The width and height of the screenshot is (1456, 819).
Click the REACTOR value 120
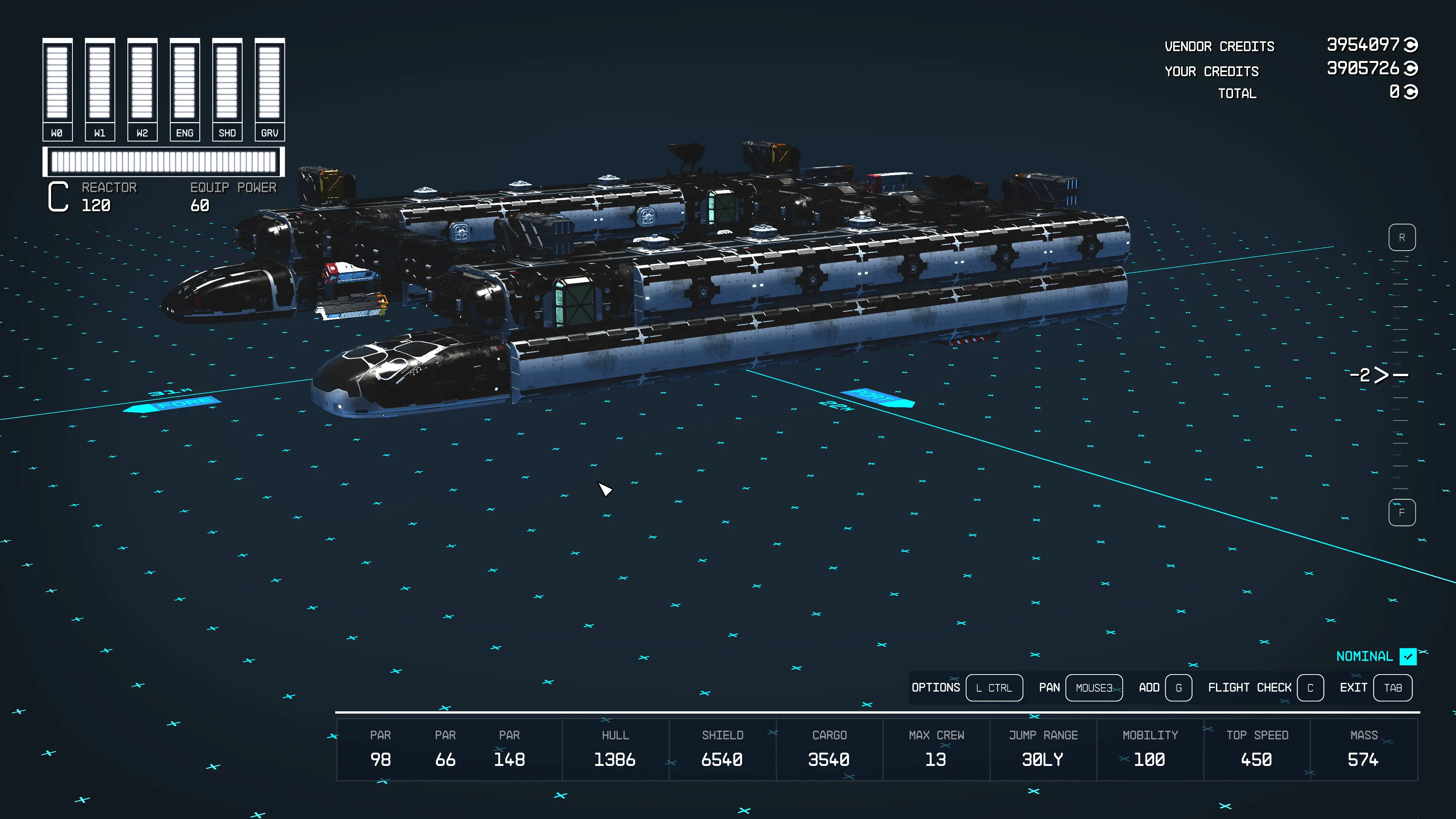point(96,206)
